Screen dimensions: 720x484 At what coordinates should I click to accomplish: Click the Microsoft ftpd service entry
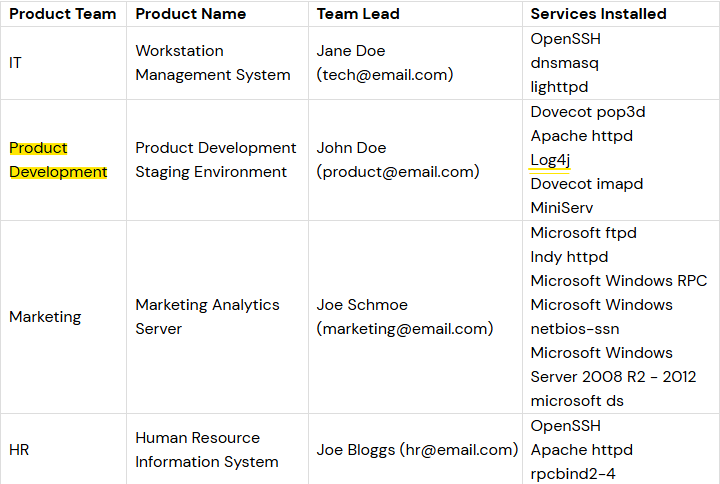[x=583, y=233]
